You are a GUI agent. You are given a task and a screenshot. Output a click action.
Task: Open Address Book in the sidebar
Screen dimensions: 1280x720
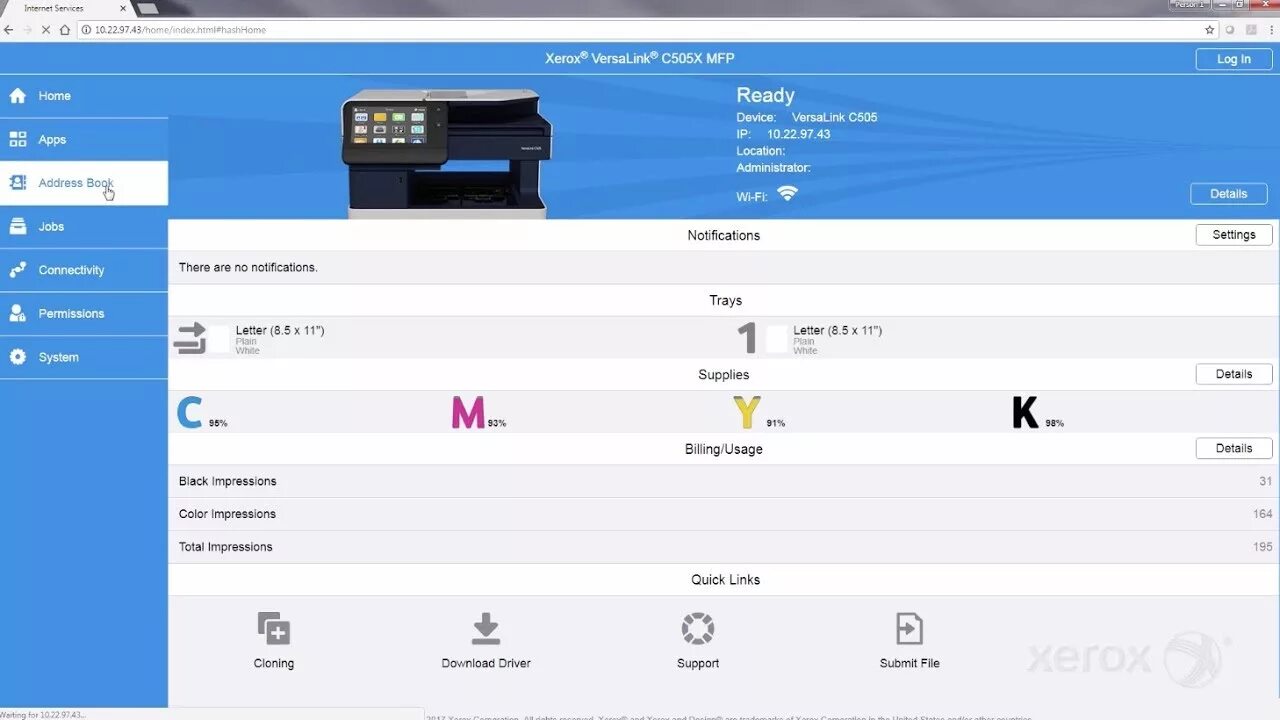coord(84,183)
